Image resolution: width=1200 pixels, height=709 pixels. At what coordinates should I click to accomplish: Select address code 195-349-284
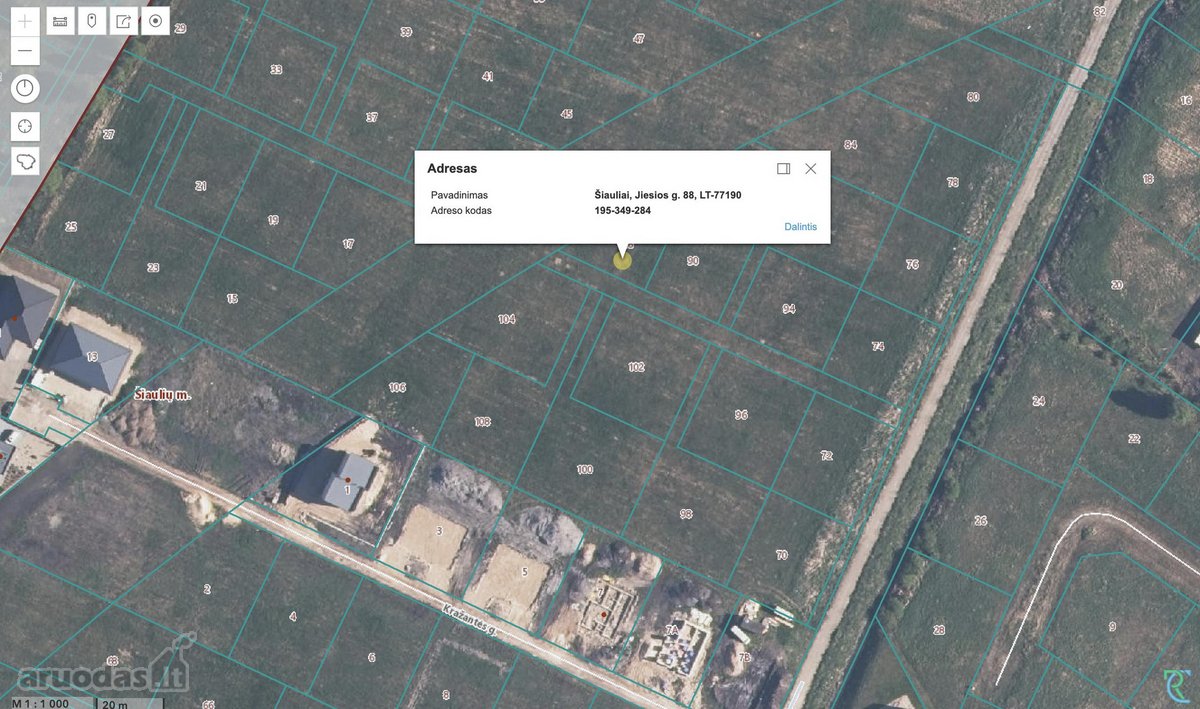click(x=623, y=211)
